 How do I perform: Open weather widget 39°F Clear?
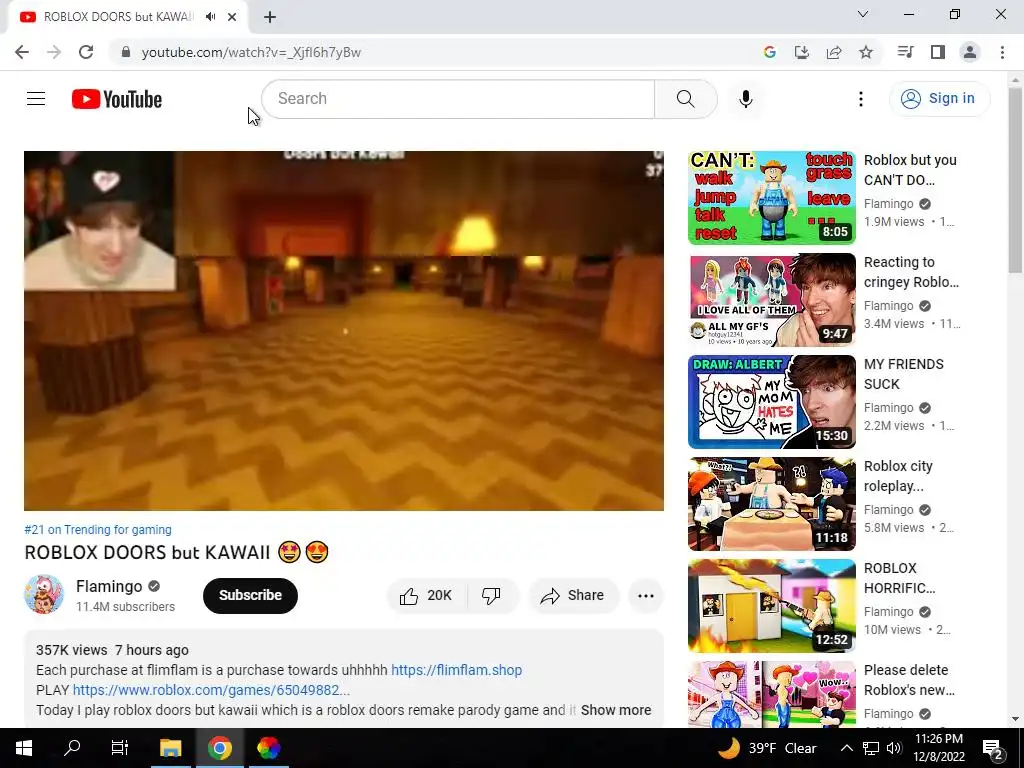pyautogui.click(x=767, y=748)
